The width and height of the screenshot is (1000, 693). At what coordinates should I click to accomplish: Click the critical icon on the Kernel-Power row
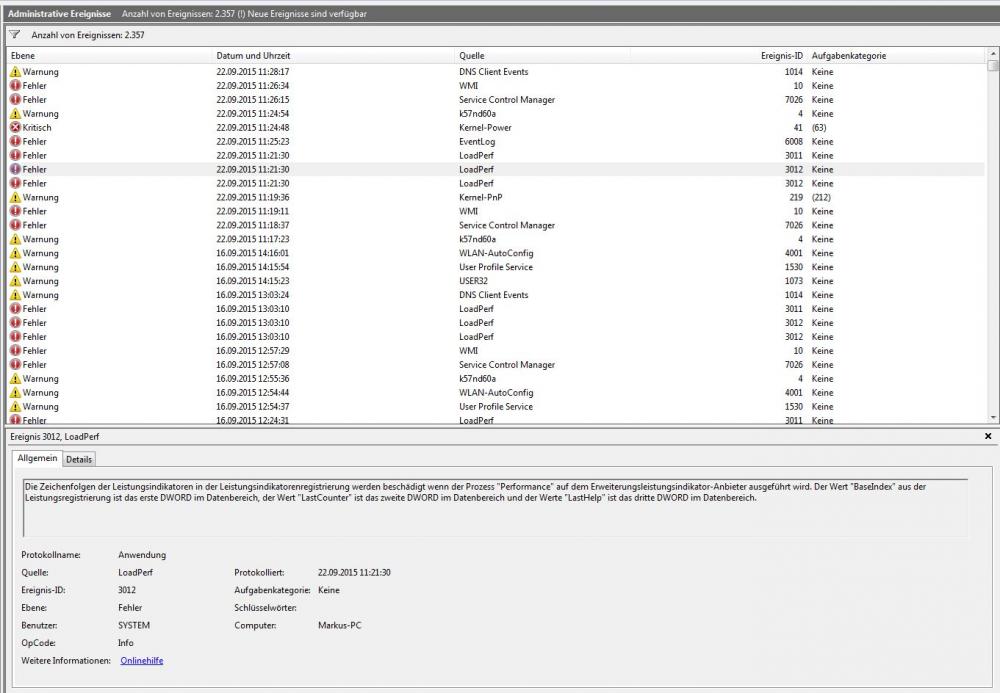15,128
